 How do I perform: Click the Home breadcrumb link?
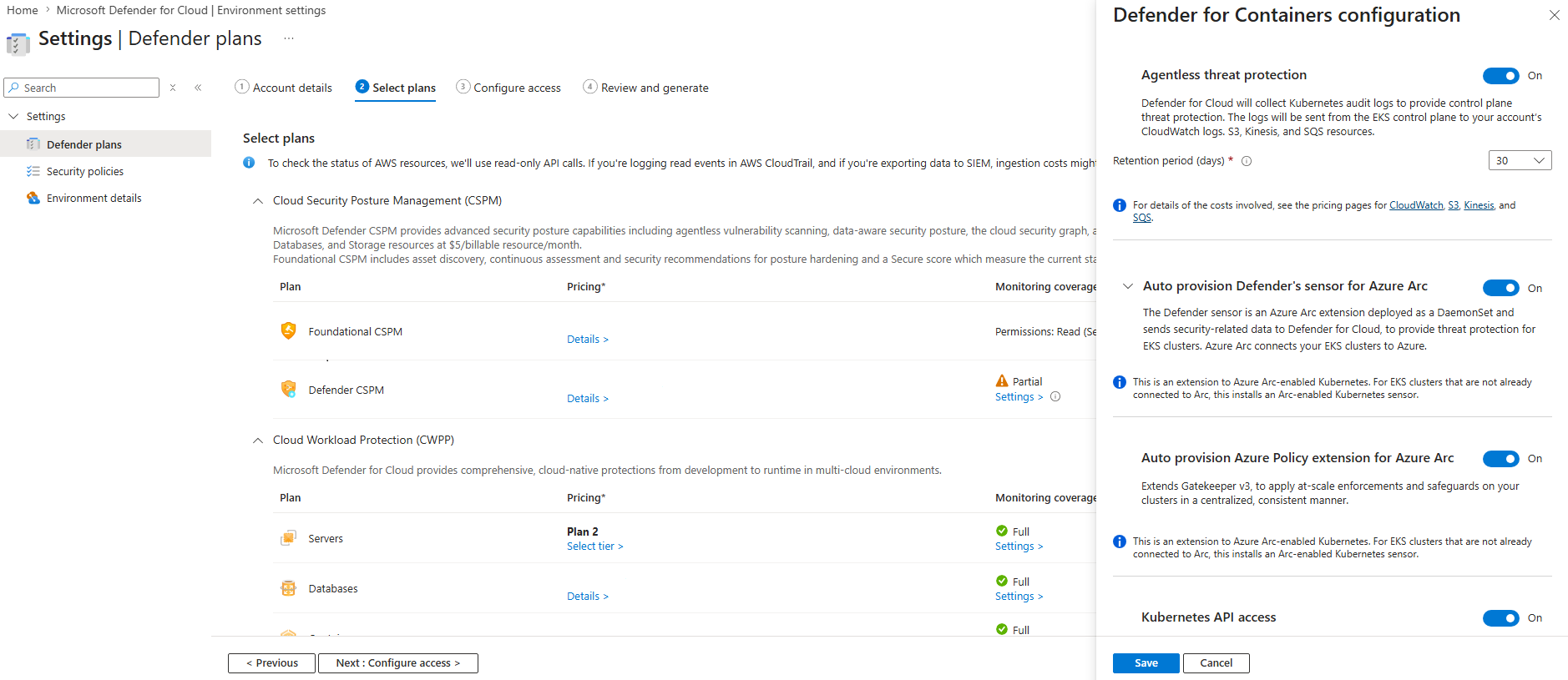pyautogui.click(x=23, y=11)
